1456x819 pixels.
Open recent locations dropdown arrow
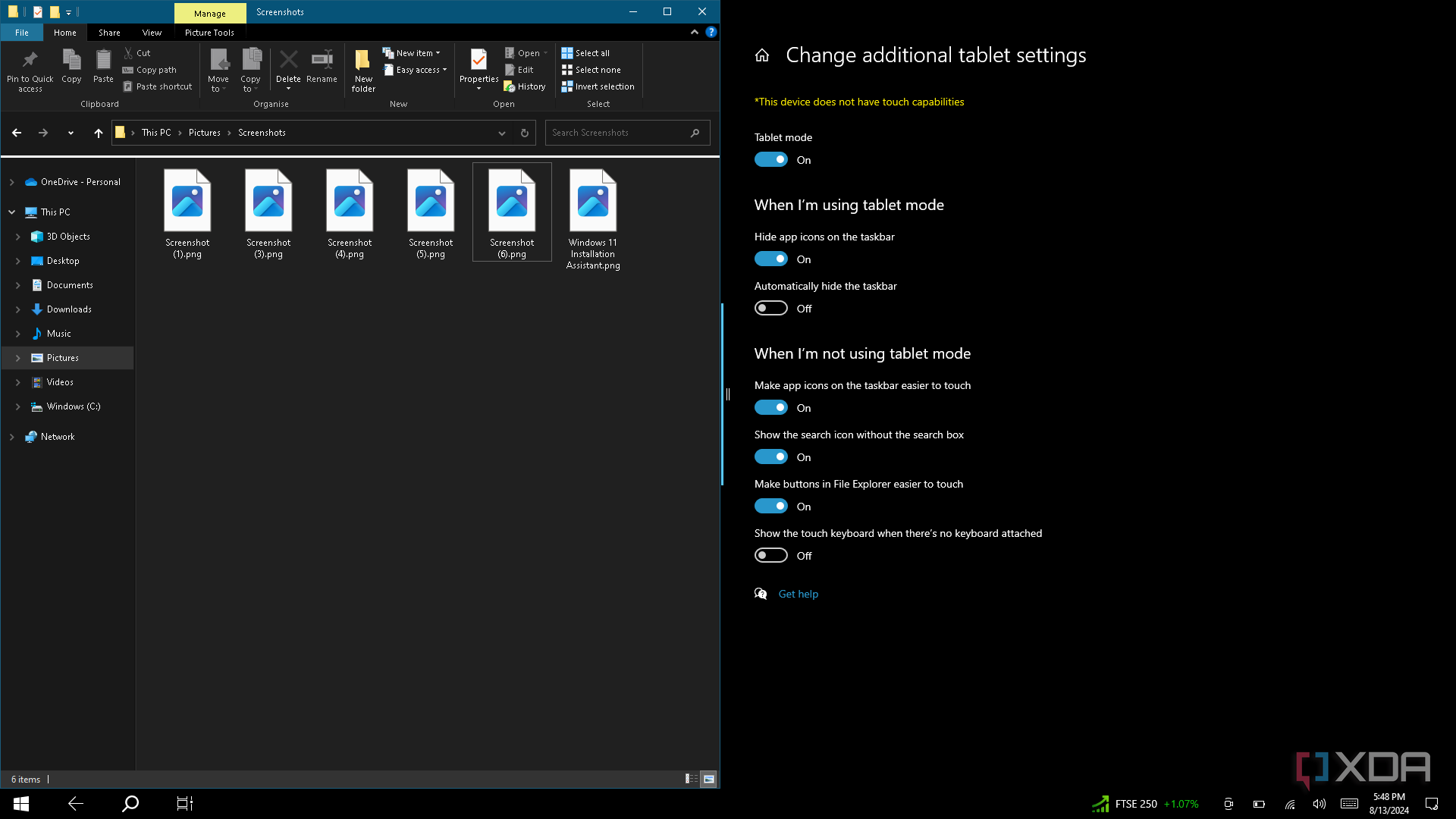(71, 133)
